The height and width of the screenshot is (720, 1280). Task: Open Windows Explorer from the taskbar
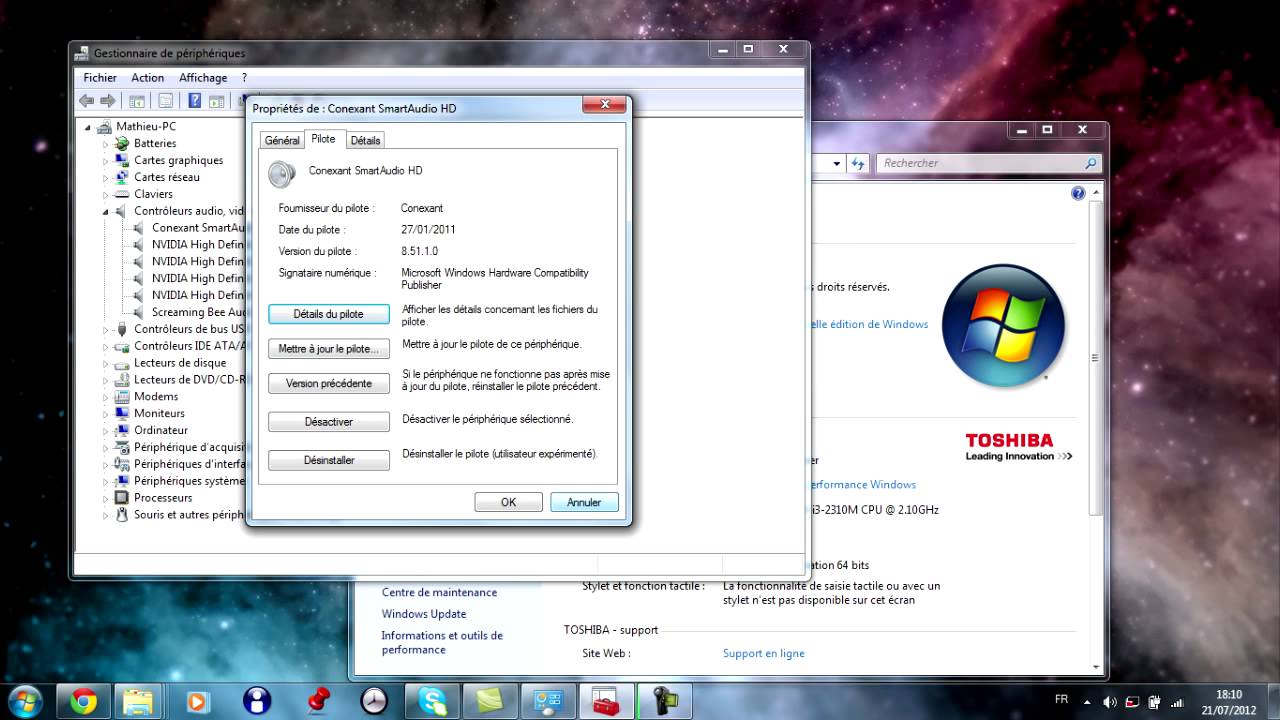[138, 701]
